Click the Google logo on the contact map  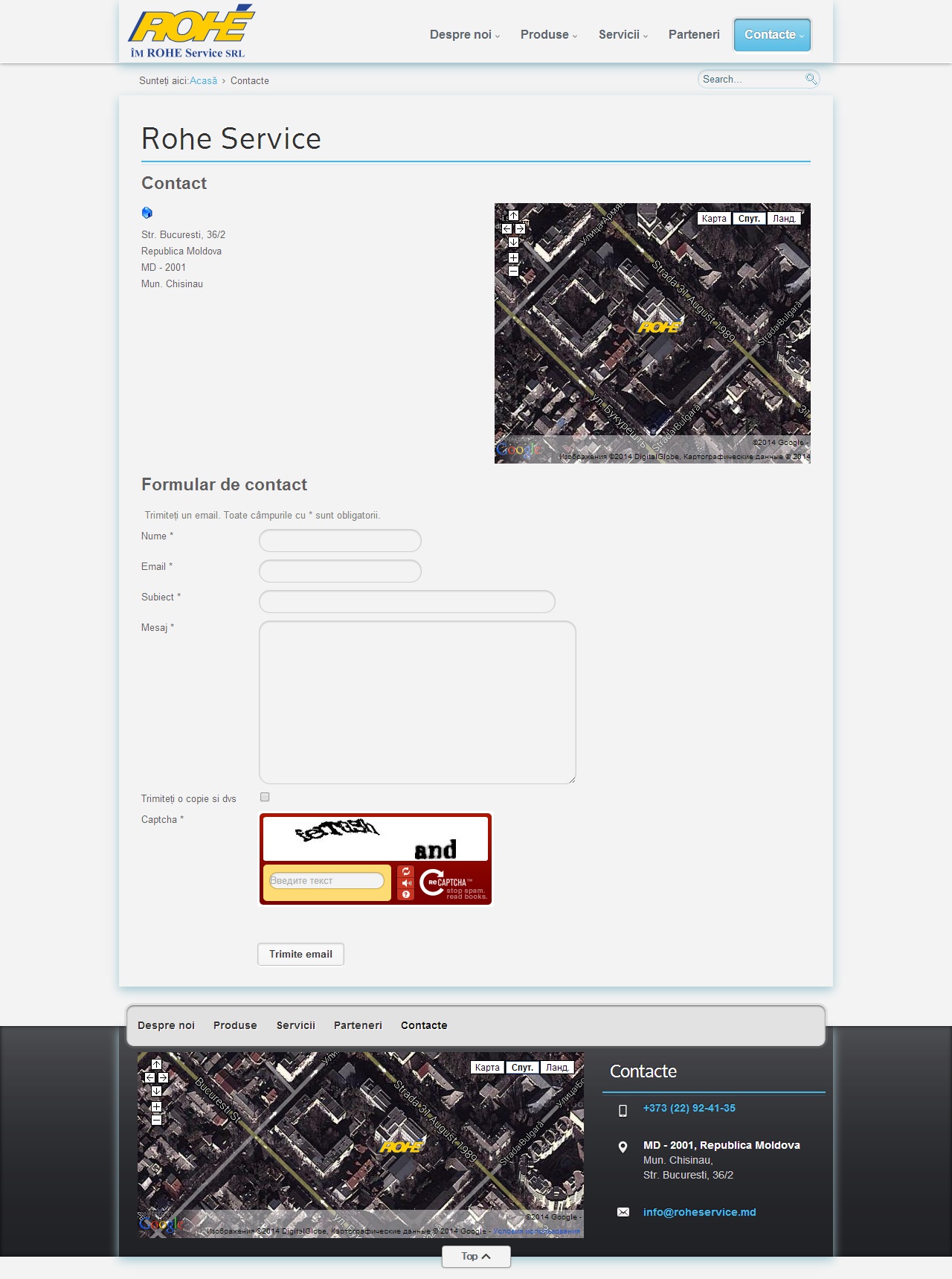tap(518, 449)
